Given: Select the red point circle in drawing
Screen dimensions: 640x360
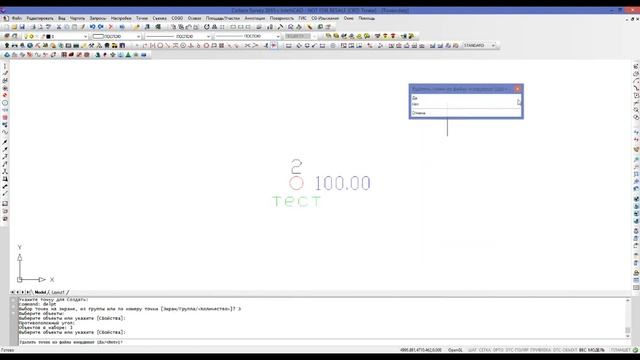Looking at the screenshot, I should 296,183.
